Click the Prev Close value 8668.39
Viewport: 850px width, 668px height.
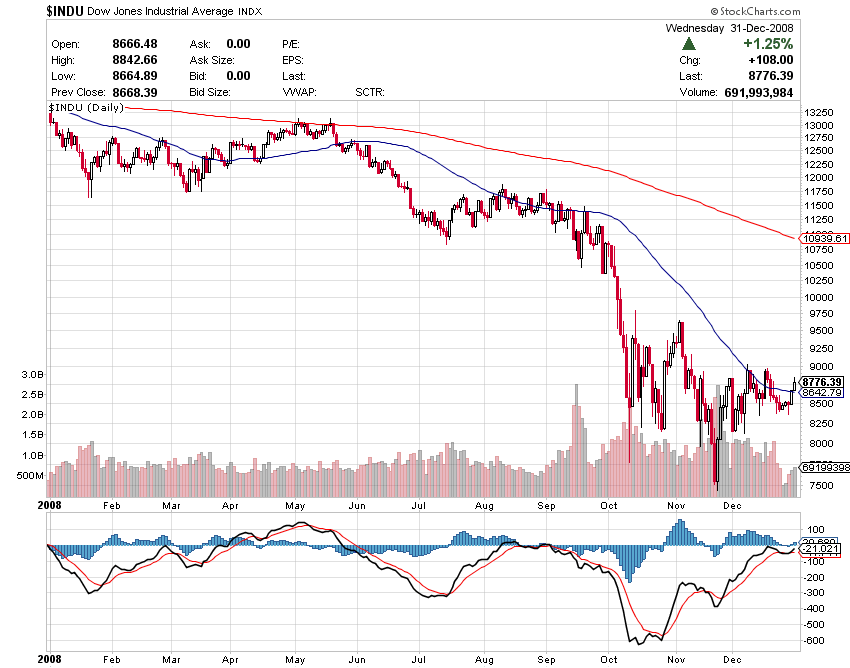[137, 92]
